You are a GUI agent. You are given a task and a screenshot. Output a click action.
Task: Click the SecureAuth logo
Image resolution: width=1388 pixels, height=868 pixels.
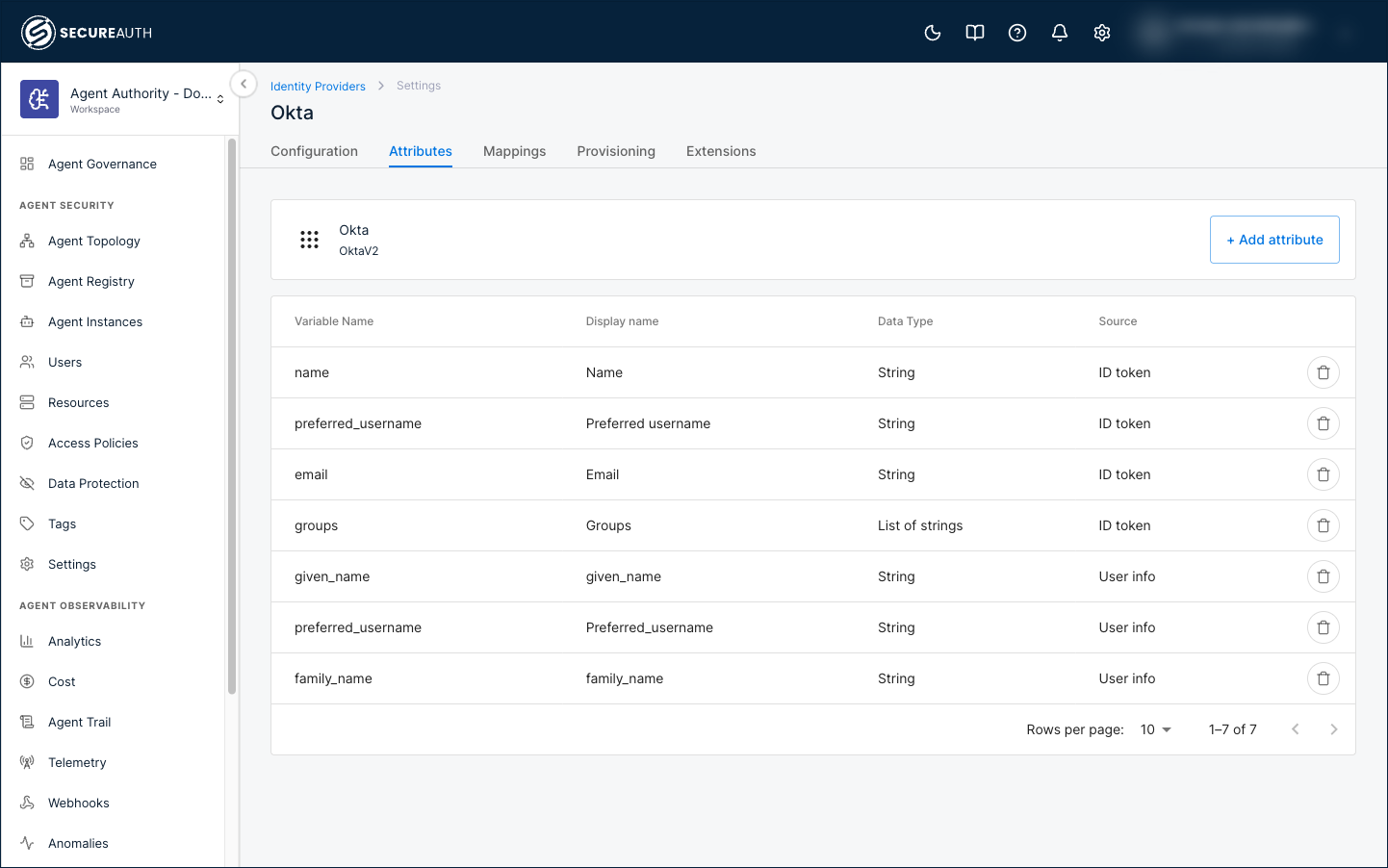(87, 33)
